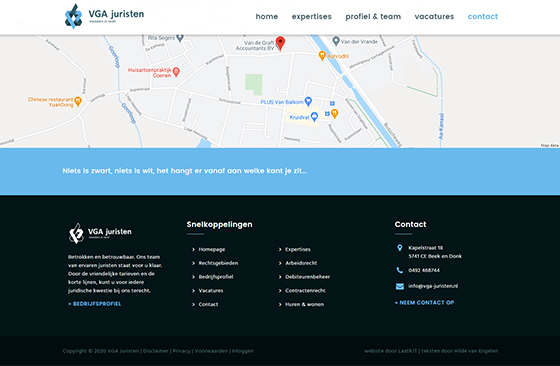Open the Arbeidsrecht link
This screenshot has width=560, height=366.
point(301,263)
